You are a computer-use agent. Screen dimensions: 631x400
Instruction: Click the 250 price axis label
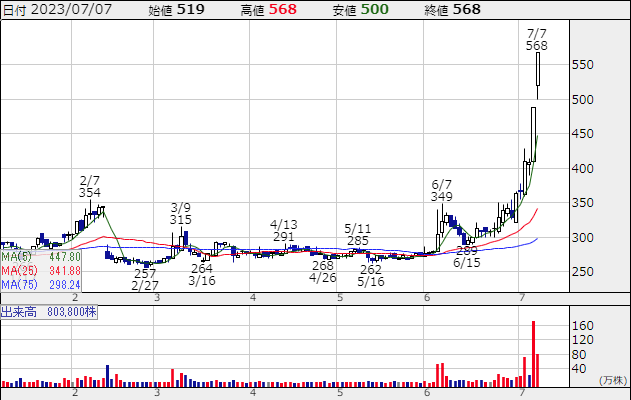(583, 272)
